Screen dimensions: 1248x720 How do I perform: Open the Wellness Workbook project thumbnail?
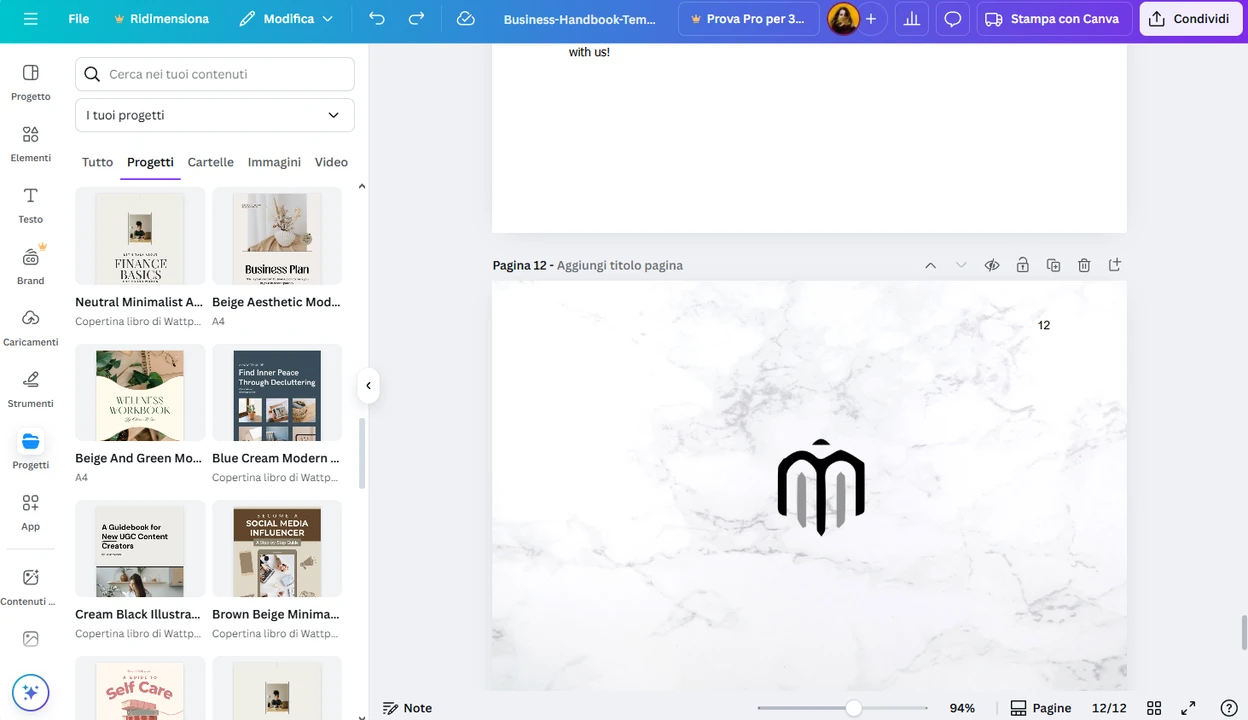pos(140,393)
